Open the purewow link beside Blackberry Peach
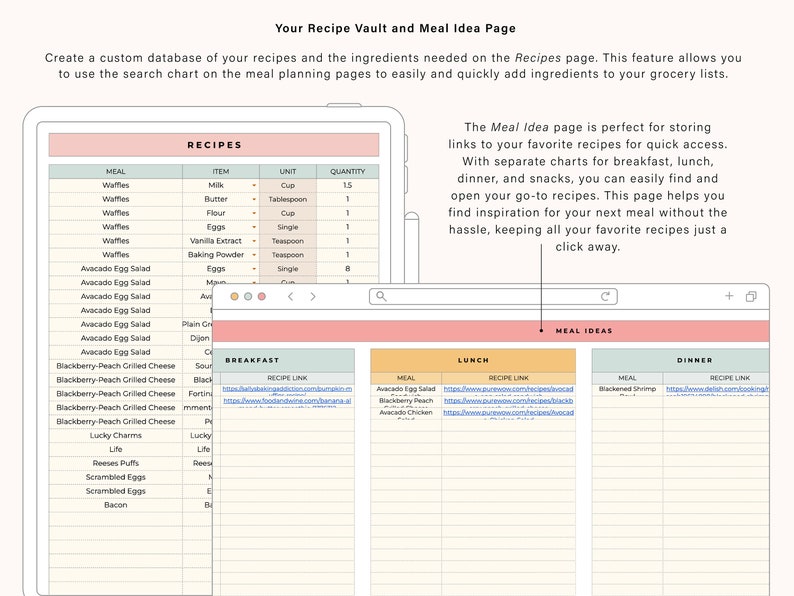 click(x=508, y=401)
